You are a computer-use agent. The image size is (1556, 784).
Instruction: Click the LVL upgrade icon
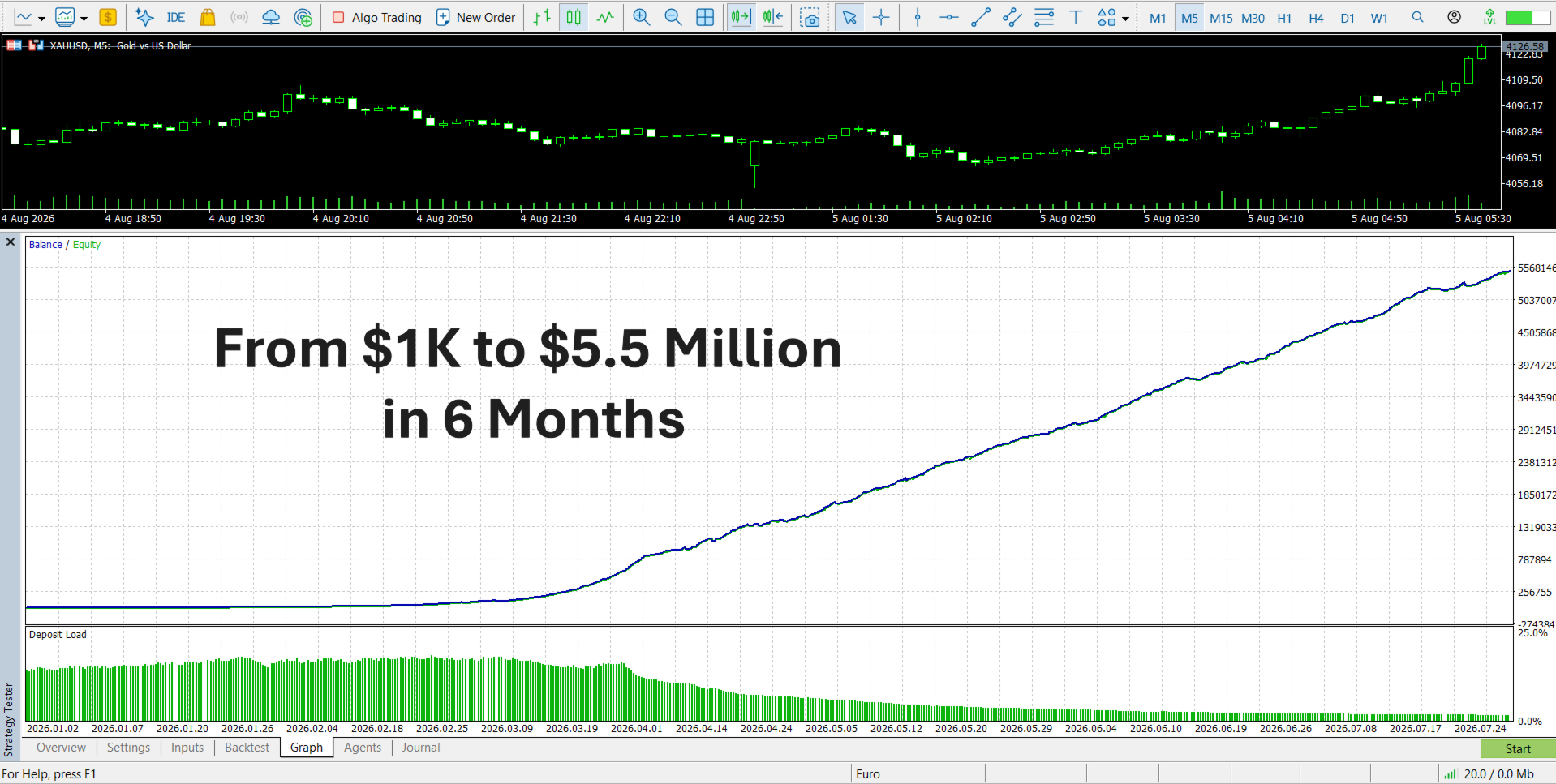pos(1489,17)
